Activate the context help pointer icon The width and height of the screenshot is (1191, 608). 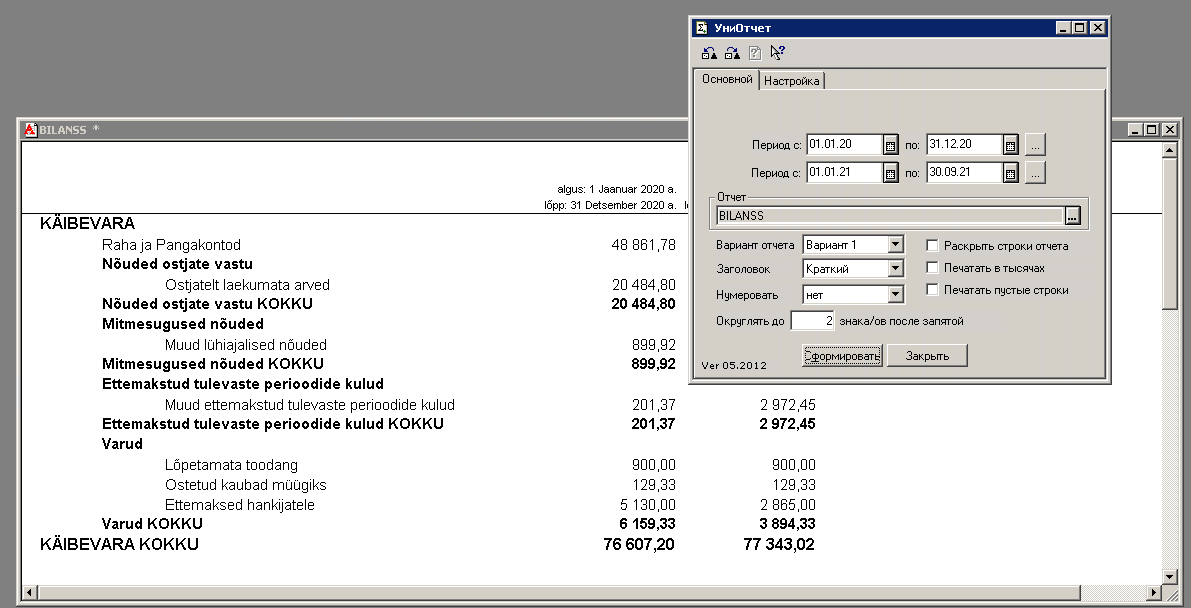(x=777, y=52)
